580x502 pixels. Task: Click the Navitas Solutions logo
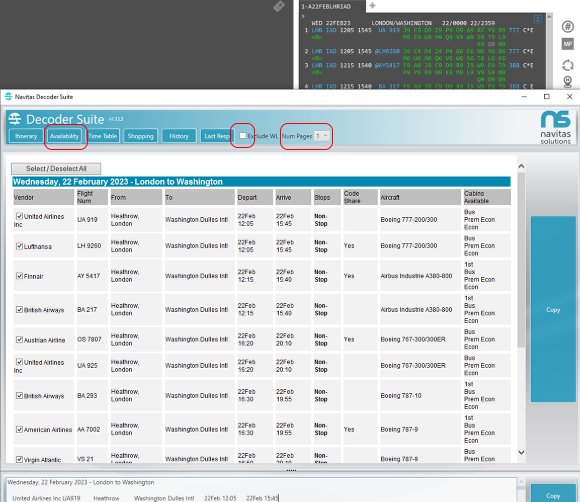pyautogui.click(x=555, y=128)
